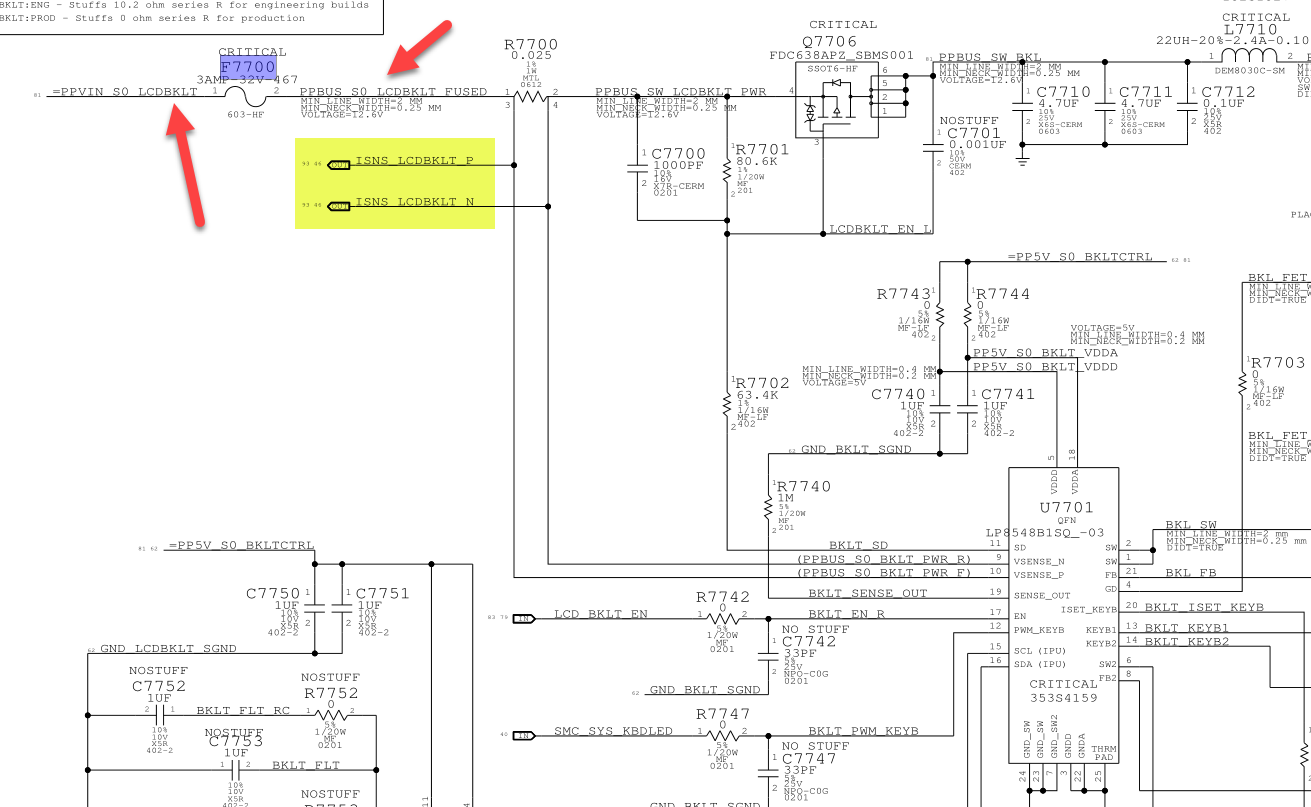The height and width of the screenshot is (807, 1311).
Task: Click the ISNS_LCDBKLT_N net name
Action: [x=414, y=202]
